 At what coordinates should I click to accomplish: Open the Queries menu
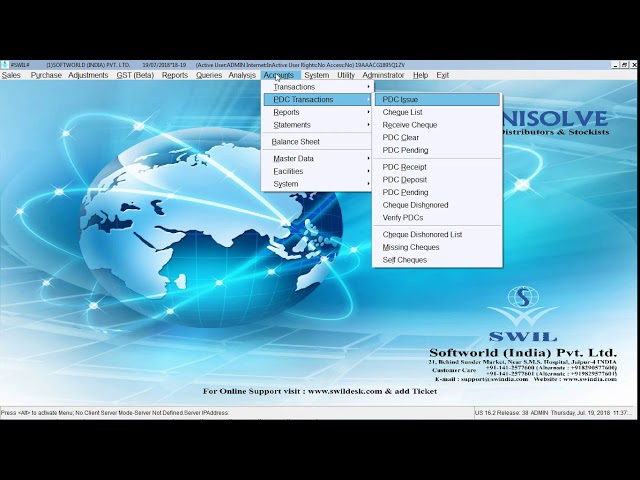point(209,75)
